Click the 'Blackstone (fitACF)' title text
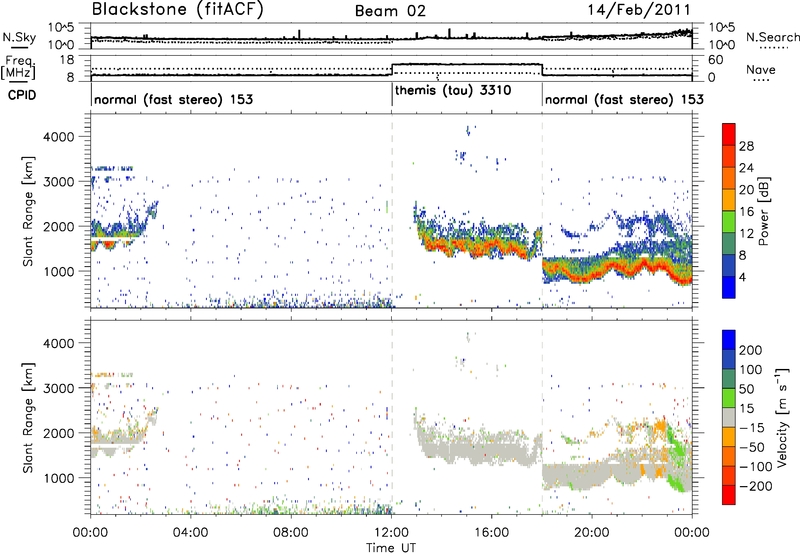The width and height of the screenshot is (800, 554). 178,10
